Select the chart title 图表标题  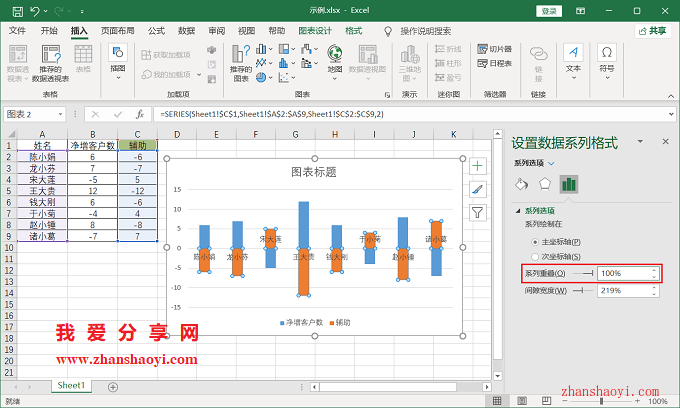click(x=314, y=172)
